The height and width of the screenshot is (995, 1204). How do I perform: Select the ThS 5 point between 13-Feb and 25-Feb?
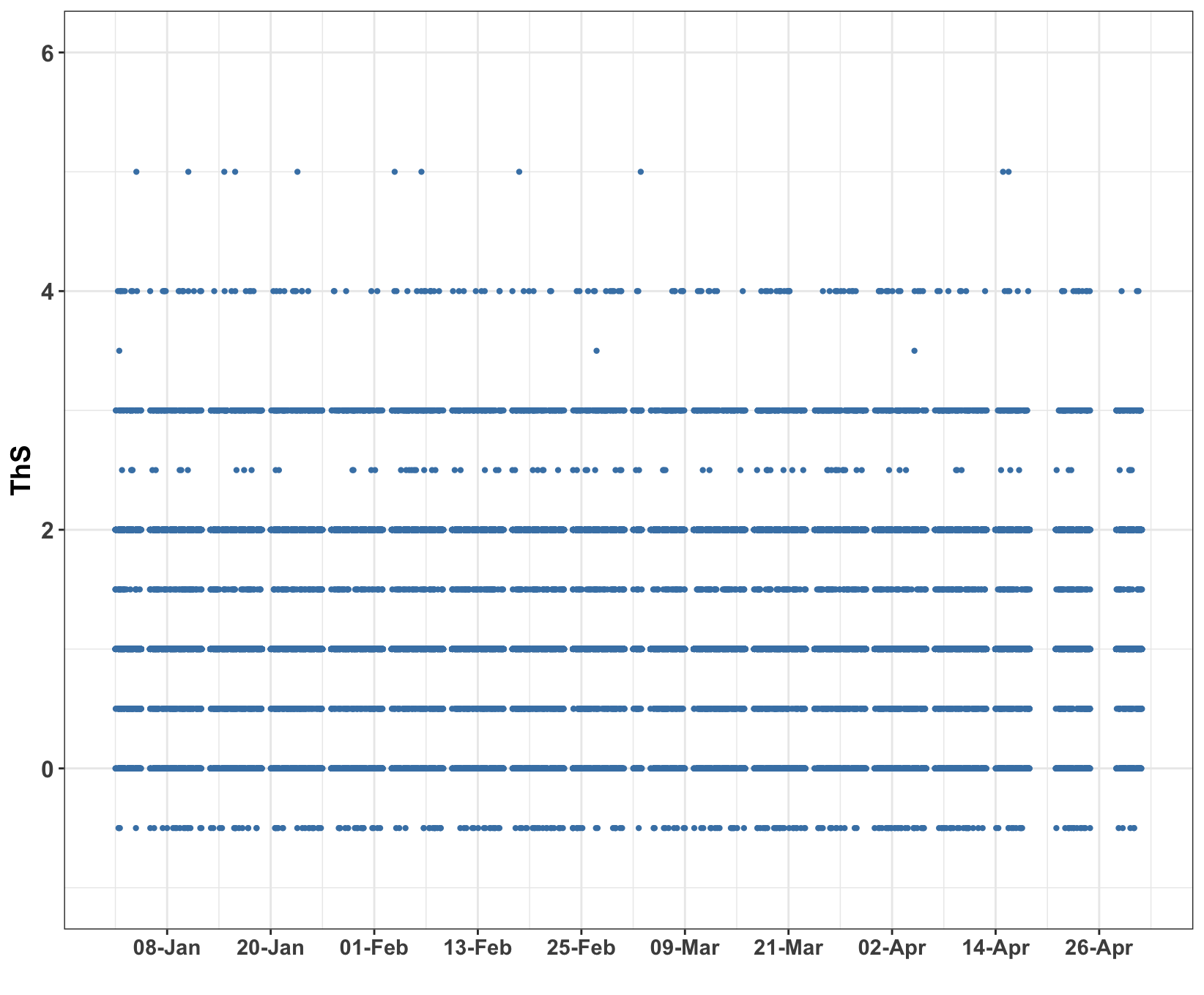[x=519, y=171]
